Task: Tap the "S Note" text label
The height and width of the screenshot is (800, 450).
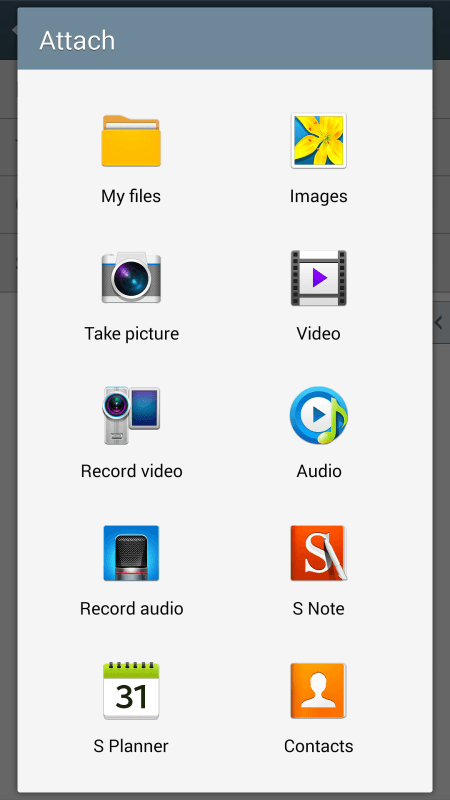Action: (x=318, y=608)
